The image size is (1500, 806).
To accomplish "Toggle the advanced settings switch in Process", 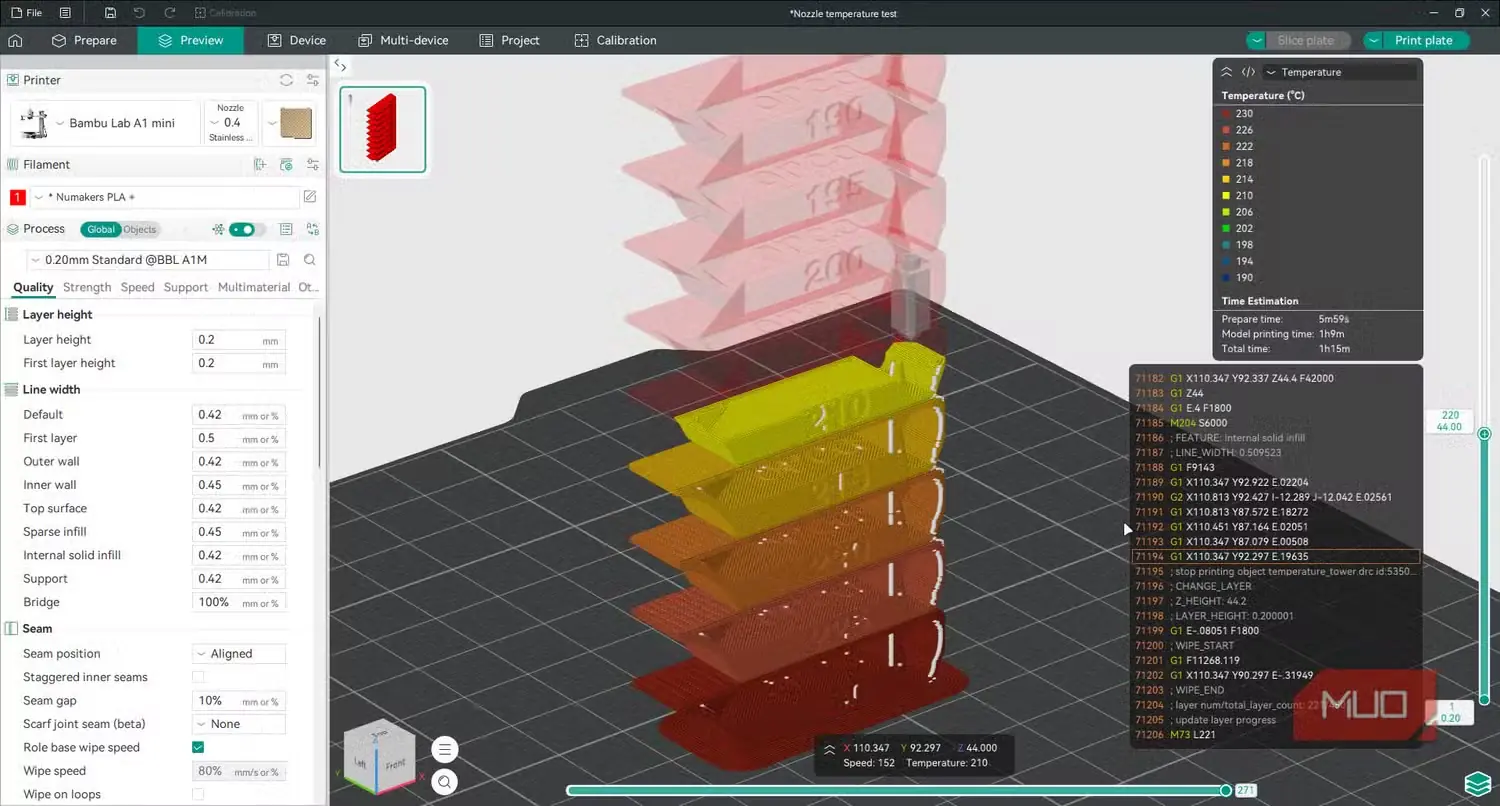I will click(x=242, y=229).
